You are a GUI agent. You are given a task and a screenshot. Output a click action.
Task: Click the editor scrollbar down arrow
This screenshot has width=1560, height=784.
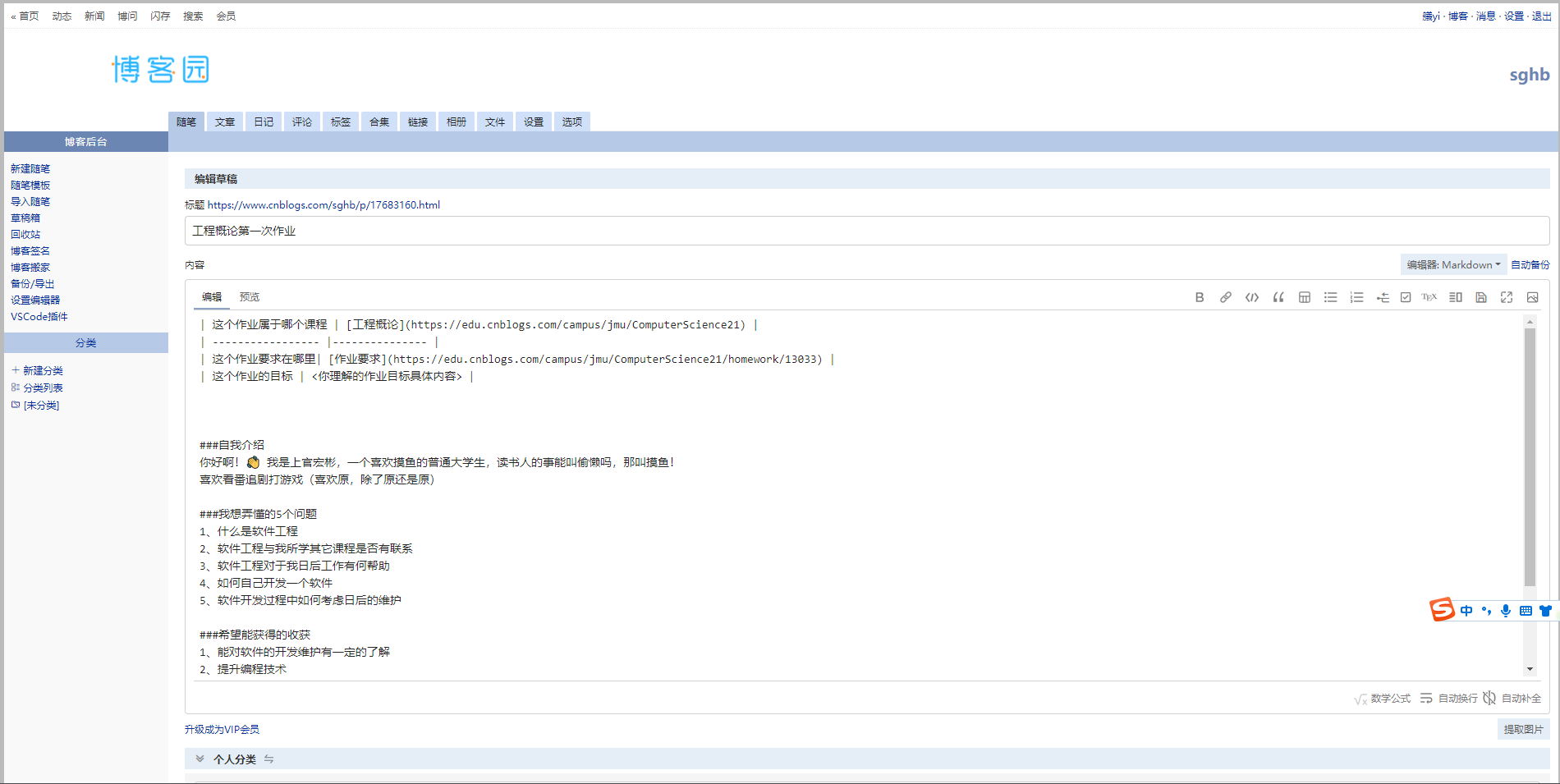tap(1530, 669)
